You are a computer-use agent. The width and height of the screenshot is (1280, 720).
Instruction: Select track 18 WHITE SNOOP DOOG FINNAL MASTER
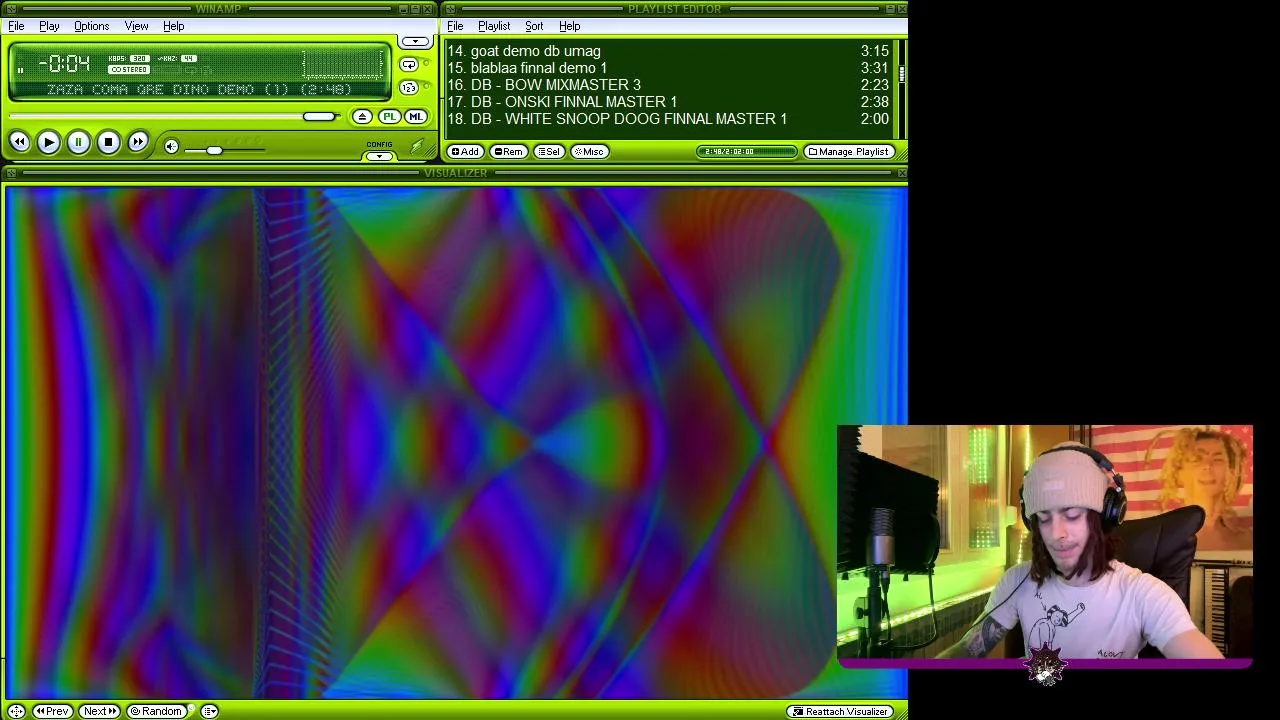coord(668,119)
